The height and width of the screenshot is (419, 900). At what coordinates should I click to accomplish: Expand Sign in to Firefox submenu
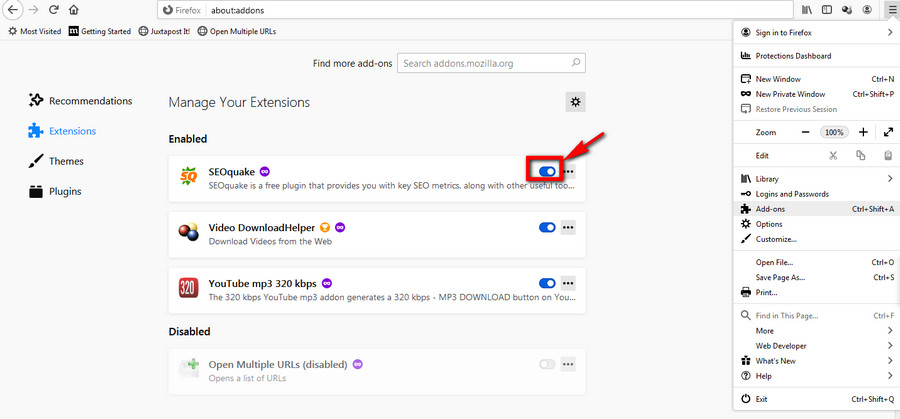[x=890, y=33]
